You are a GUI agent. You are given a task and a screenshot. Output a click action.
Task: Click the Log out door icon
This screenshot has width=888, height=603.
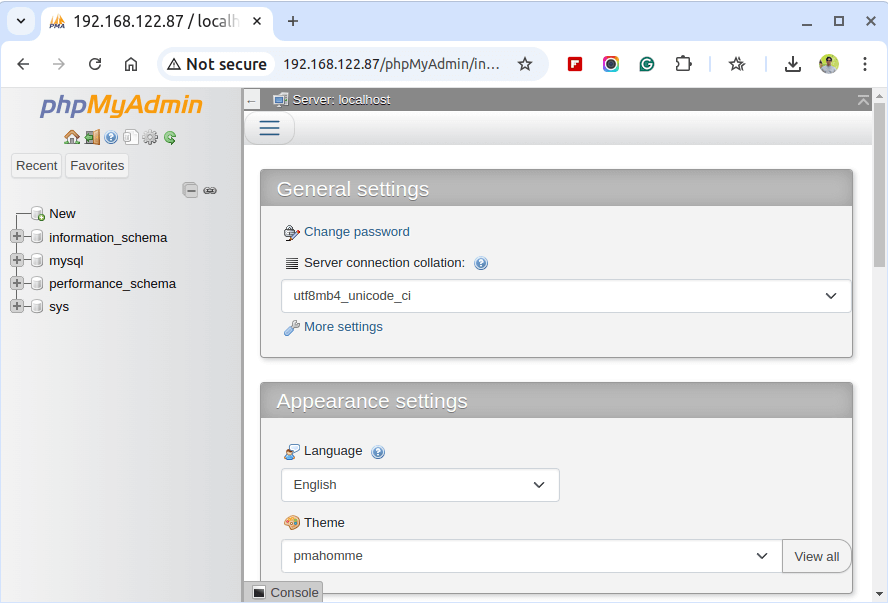(92, 137)
